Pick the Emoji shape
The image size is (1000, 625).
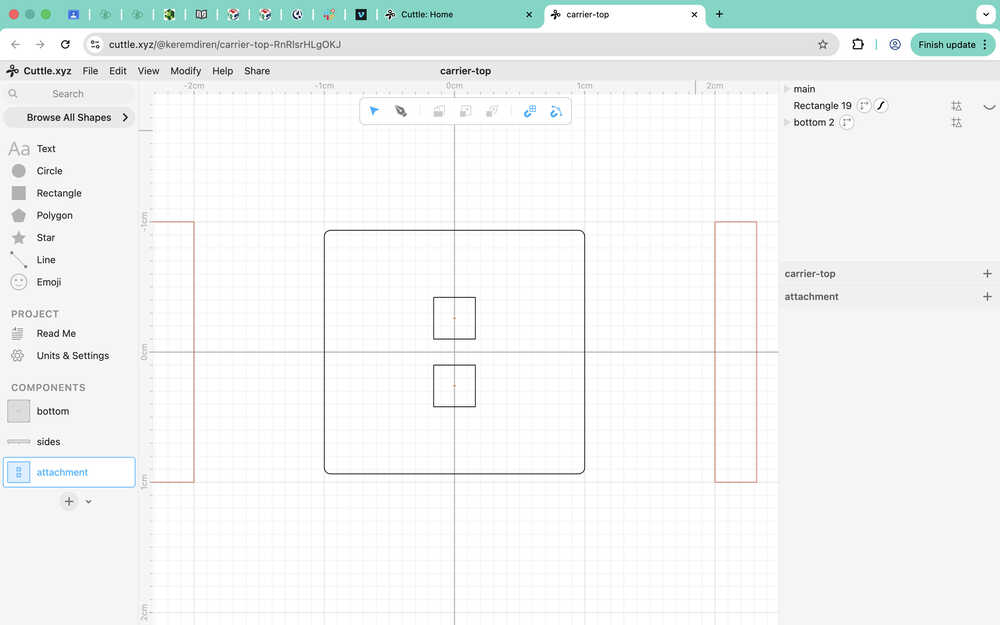coord(48,282)
